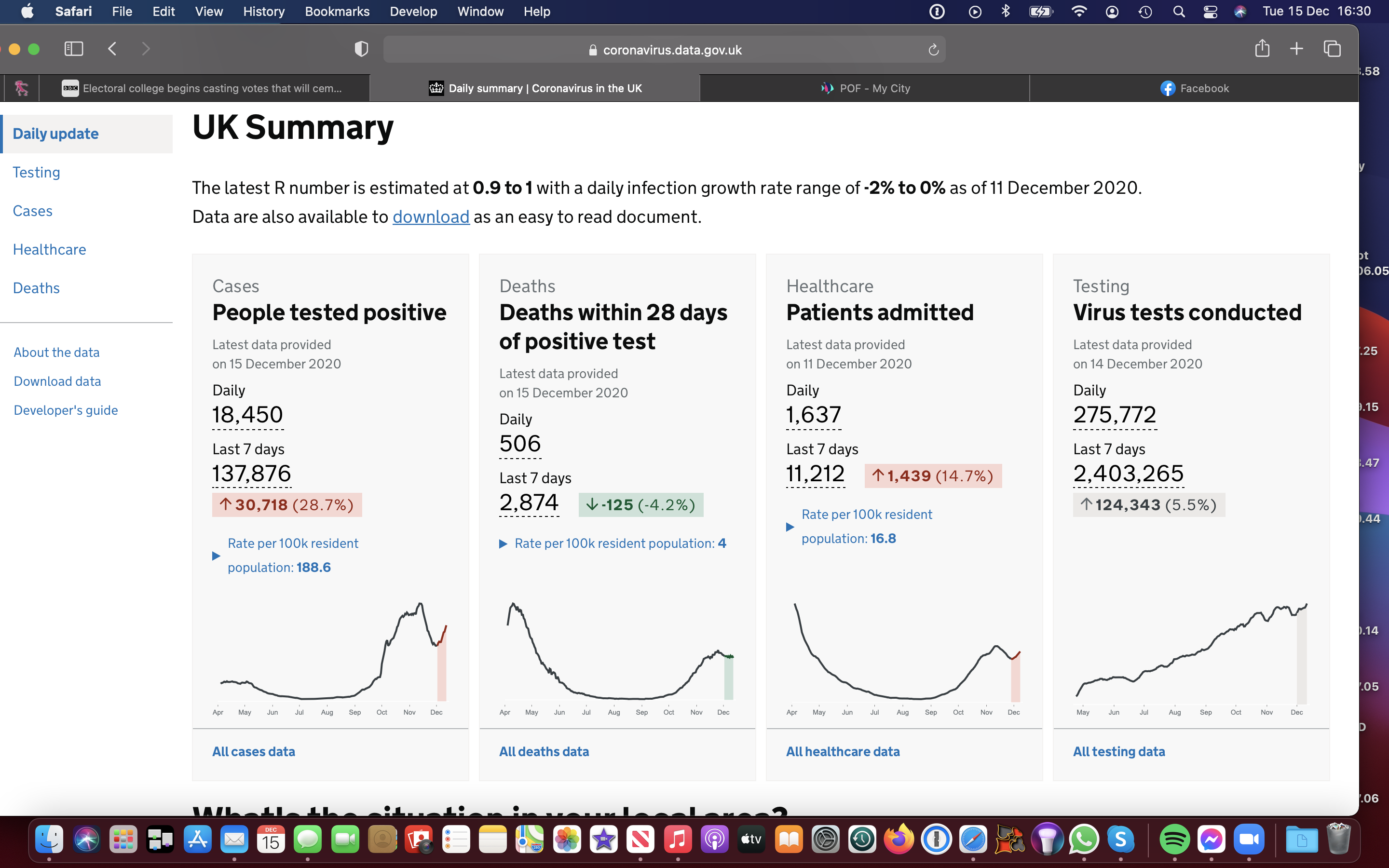
Task: Open the Spotlight search icon
Action: click(x=1178, y=12)
